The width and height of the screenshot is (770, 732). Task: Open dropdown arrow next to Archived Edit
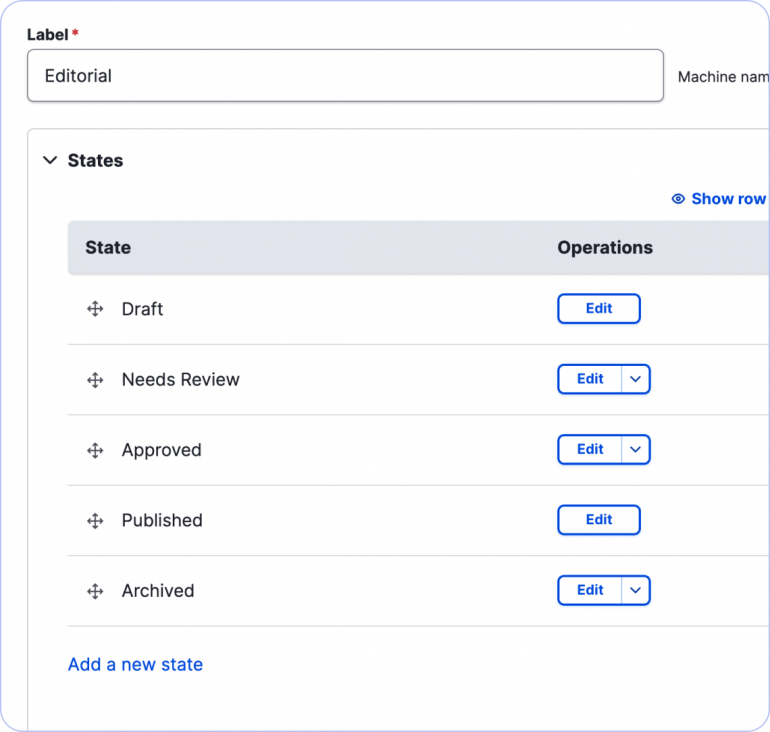click(635, 590)
